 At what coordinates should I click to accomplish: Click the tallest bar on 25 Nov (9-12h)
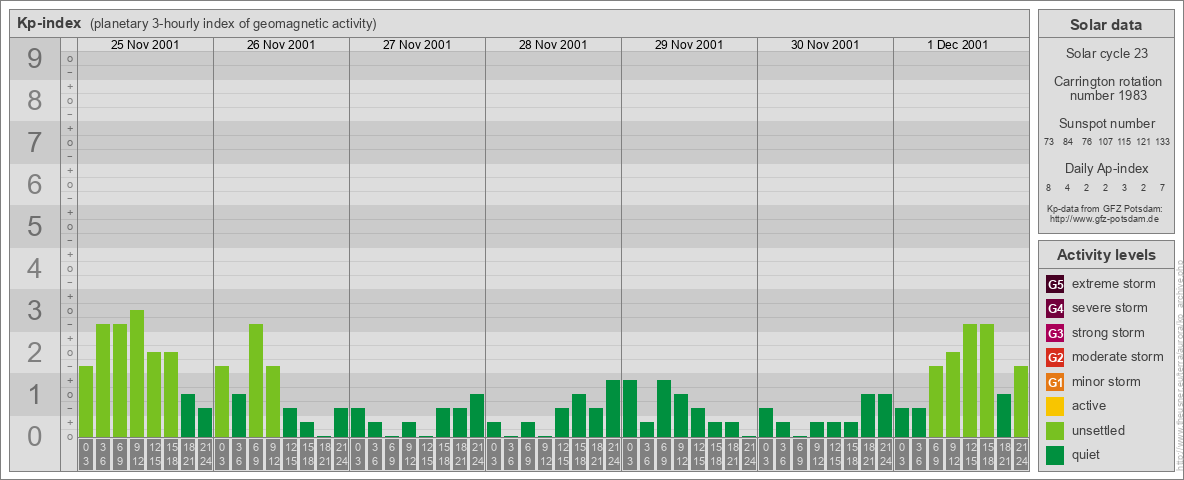[137, 374]
